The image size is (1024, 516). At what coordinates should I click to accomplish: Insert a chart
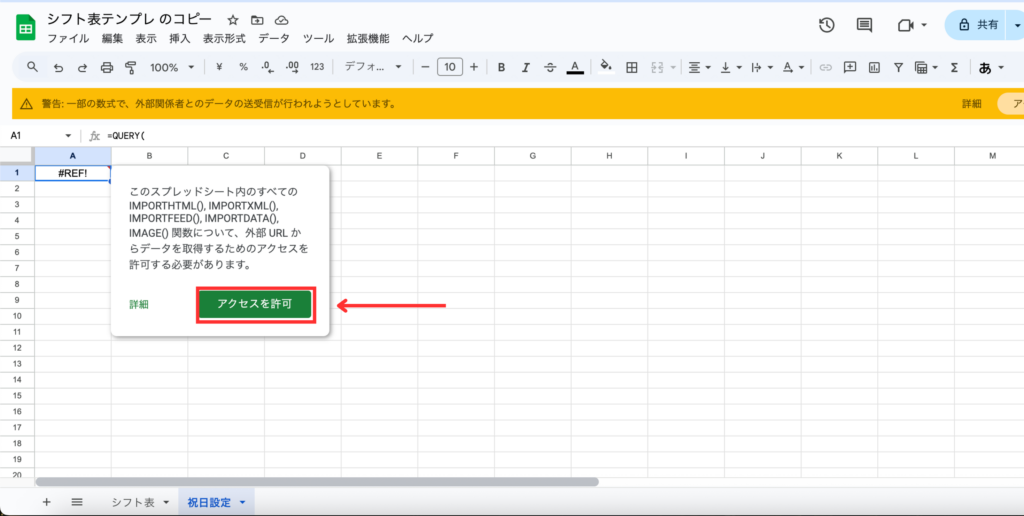[874, 67]
